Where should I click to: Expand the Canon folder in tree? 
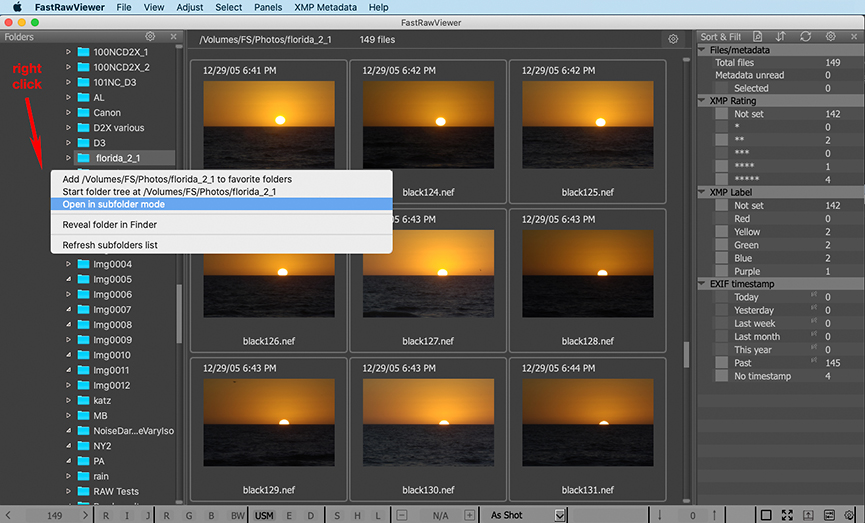pyautogui.click(x=69, y=113)
